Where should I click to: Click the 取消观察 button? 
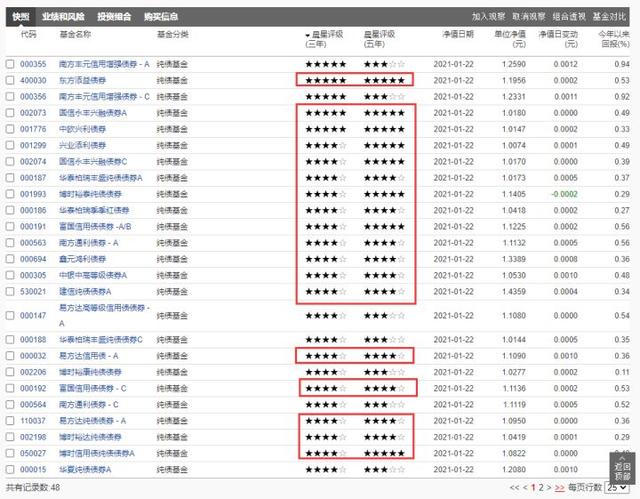click(x=529, y=17)
